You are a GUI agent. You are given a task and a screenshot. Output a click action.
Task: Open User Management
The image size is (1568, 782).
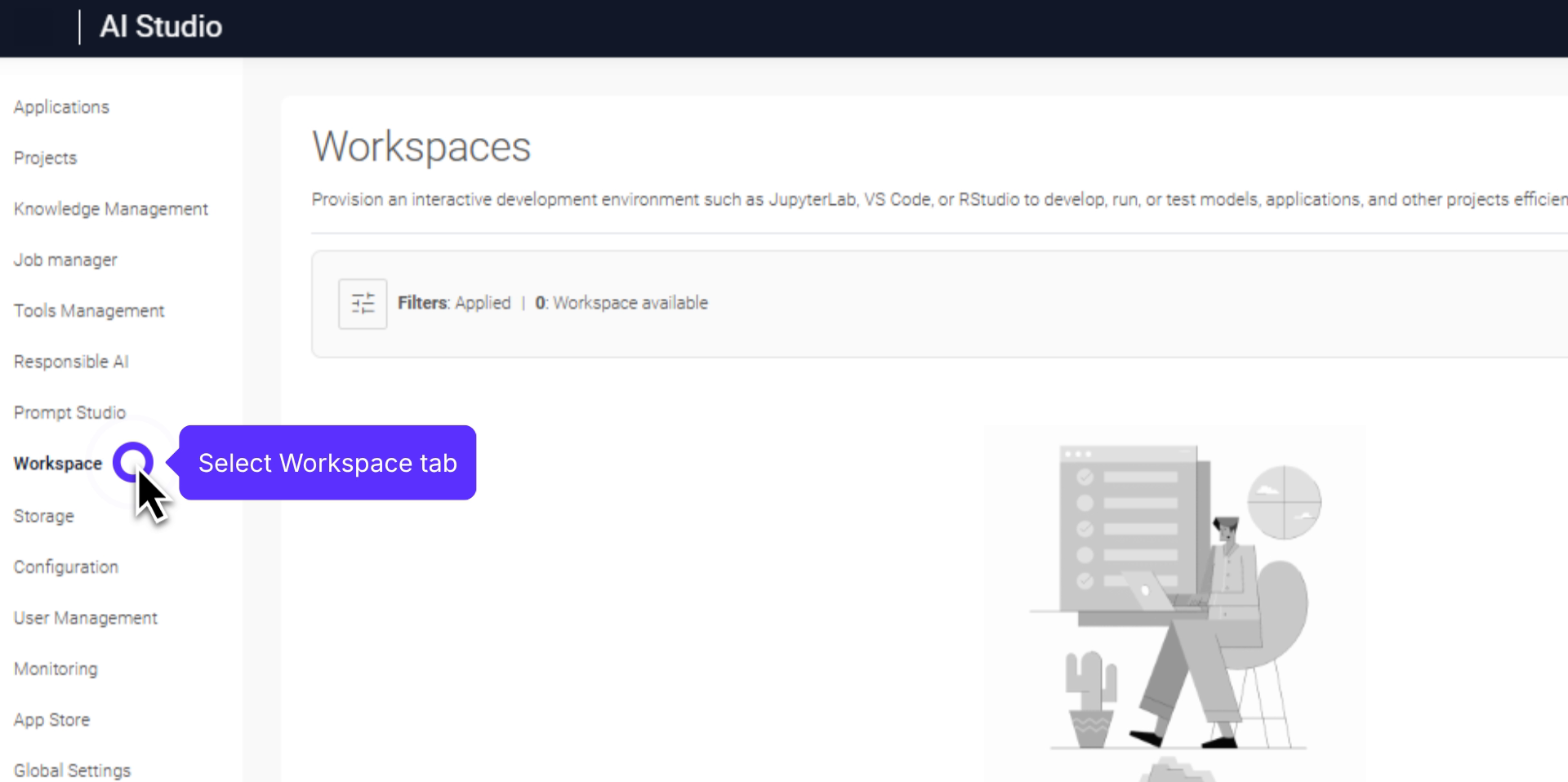(86, 618)
